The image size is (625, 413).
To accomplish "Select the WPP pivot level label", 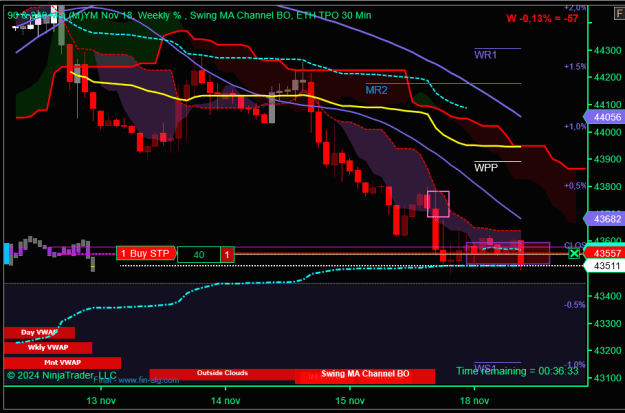I will [486, 168].
